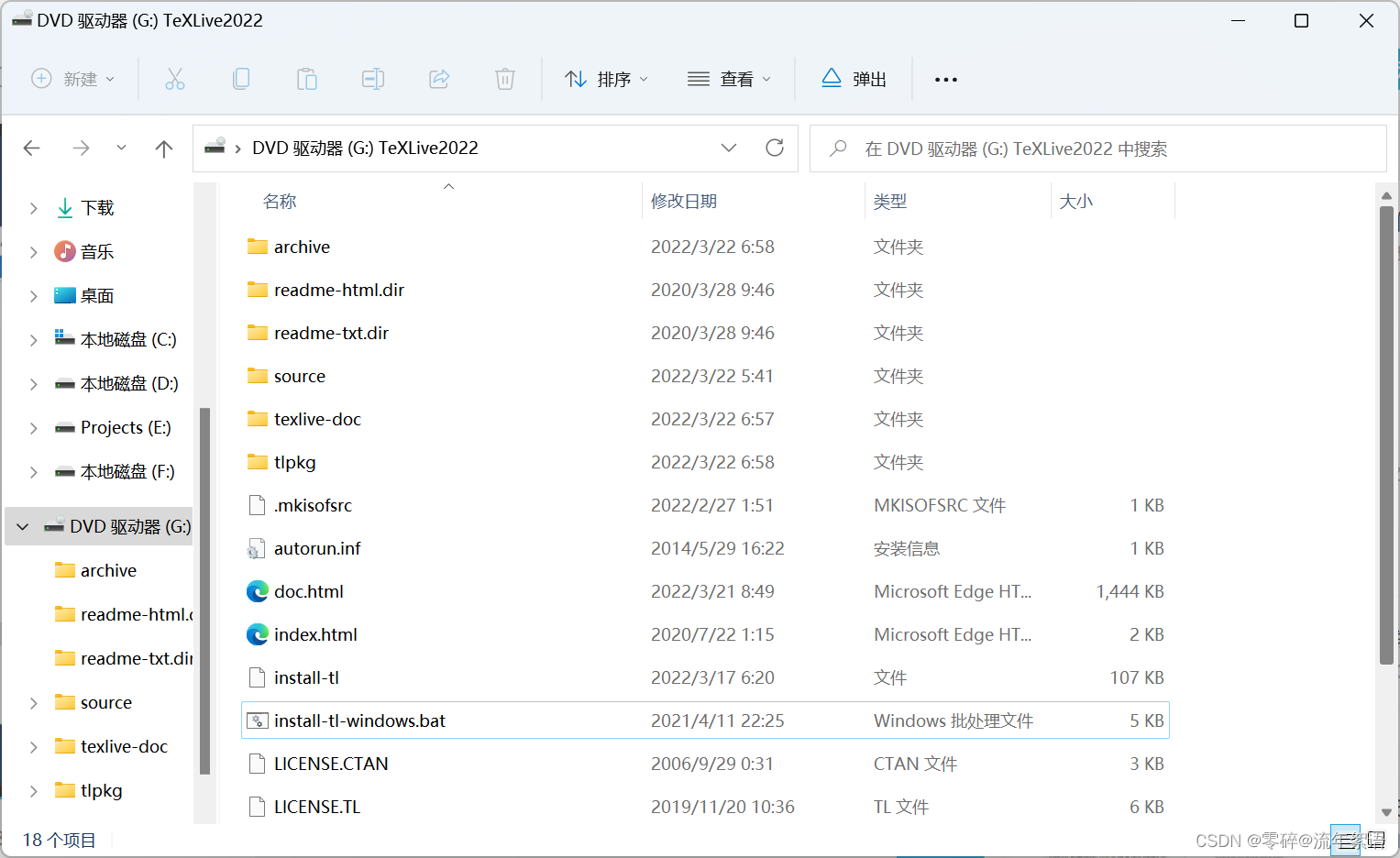
Task: Click the drive icon in address bar
Action: (215, 147)
